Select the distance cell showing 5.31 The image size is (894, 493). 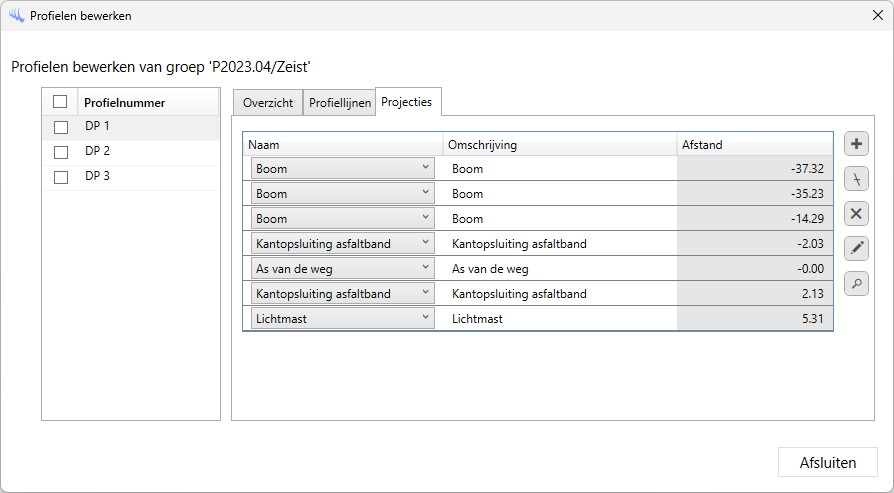(x=754, y=319)
